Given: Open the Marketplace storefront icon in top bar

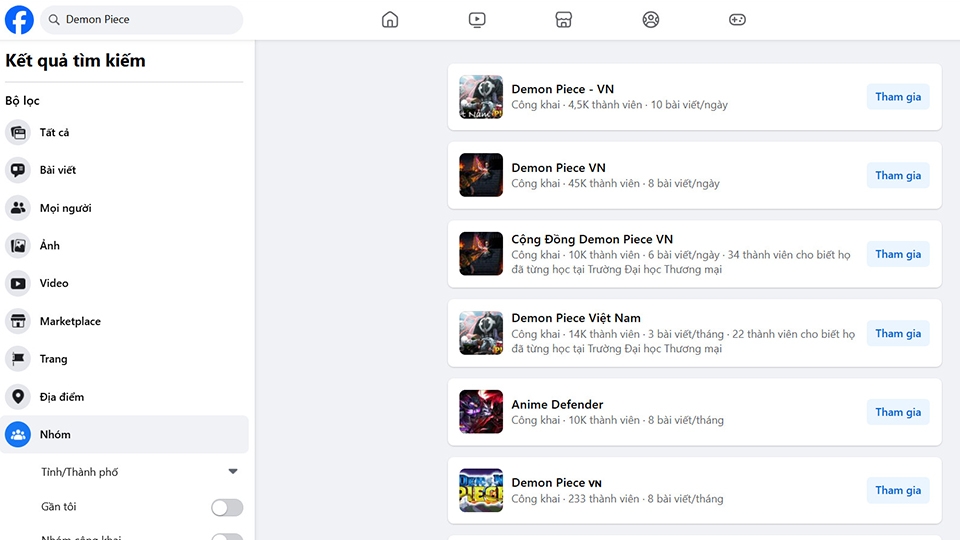Looking at the screenshot, I should pos(564,20).
